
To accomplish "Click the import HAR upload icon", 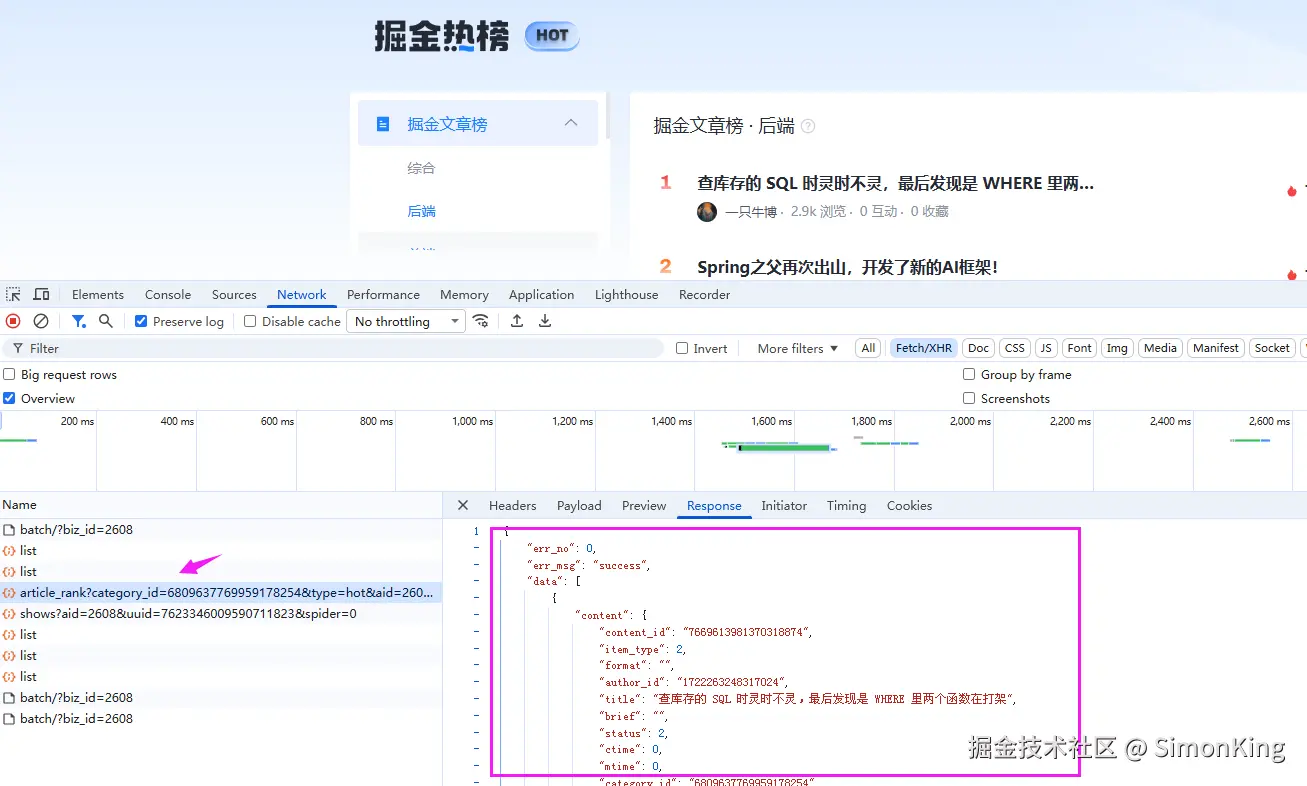I will (517, 321).
